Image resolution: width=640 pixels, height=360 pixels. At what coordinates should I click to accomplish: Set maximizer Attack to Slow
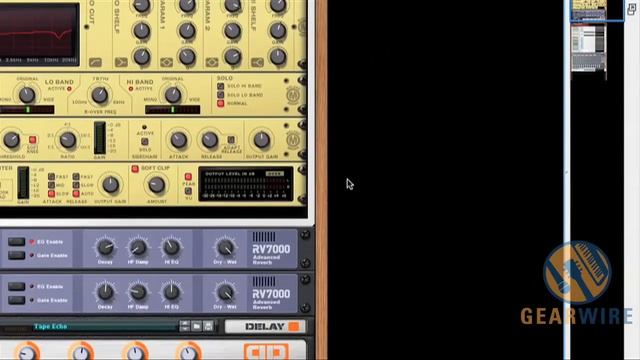(x=51, y=194)
